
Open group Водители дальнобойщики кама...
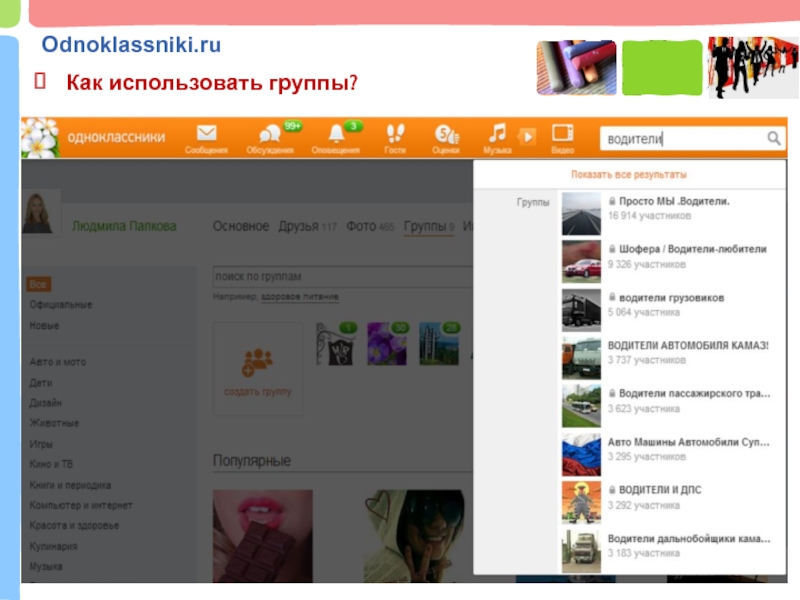[689, 538]
